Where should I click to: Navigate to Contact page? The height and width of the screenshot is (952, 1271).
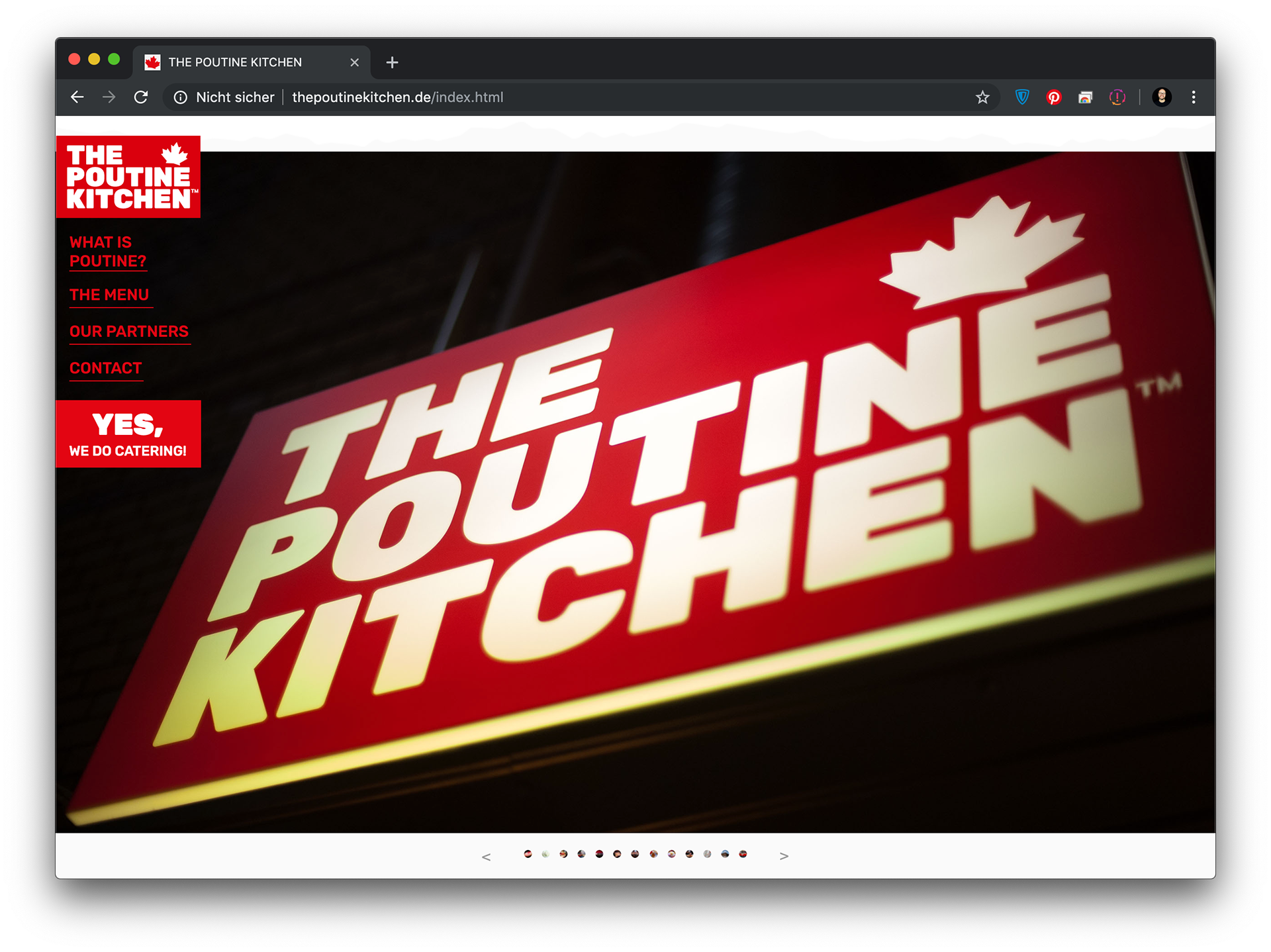tap(106, 368)
